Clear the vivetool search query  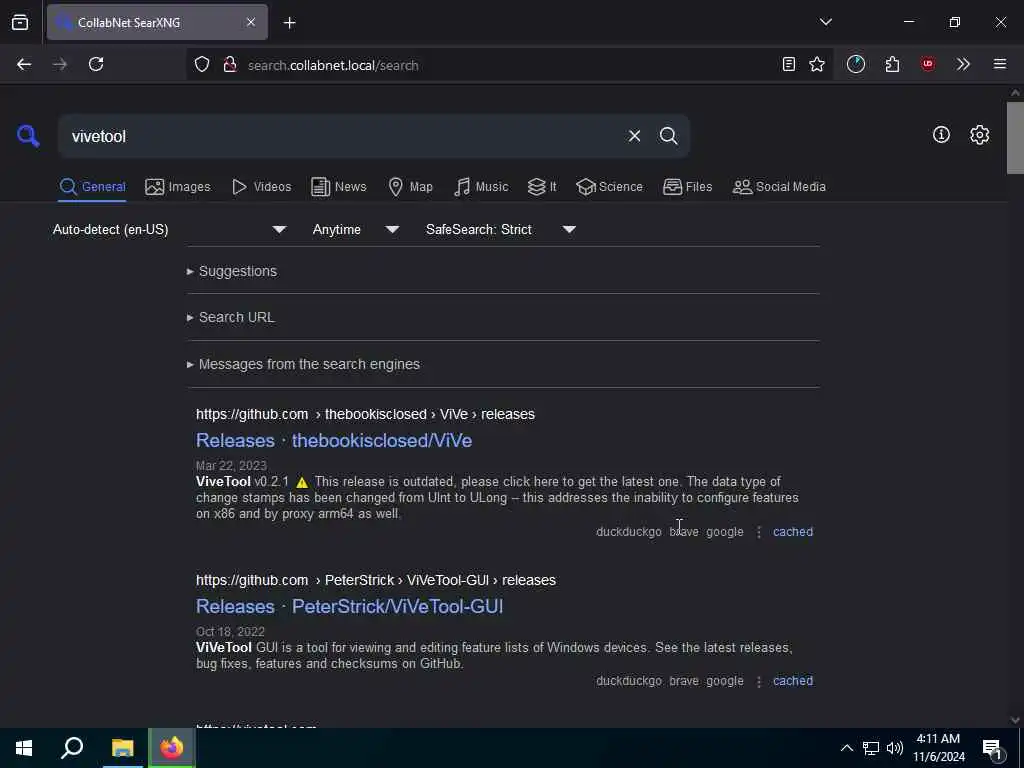pos(634,136)
